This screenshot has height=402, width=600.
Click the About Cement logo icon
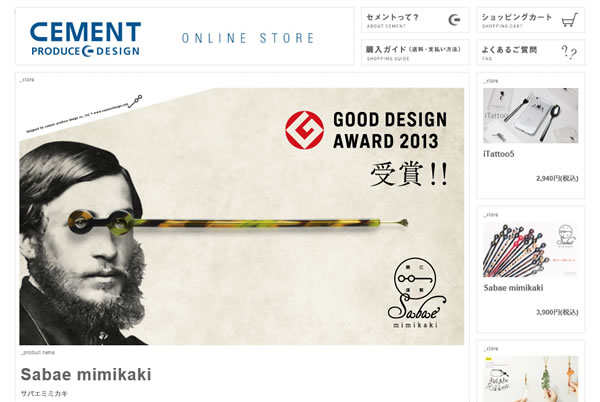pyautogui.click(x=454, y=20)
